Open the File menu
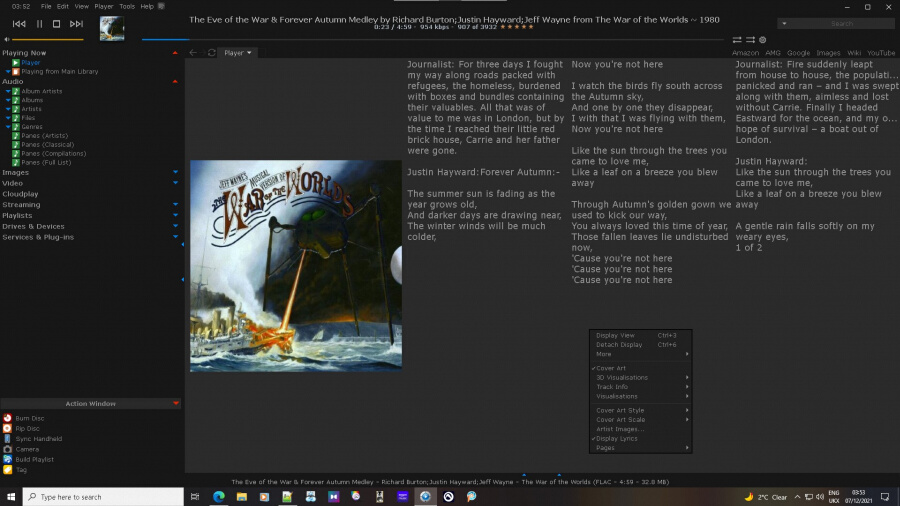The image size is (900, 506). tap(46, 6)
